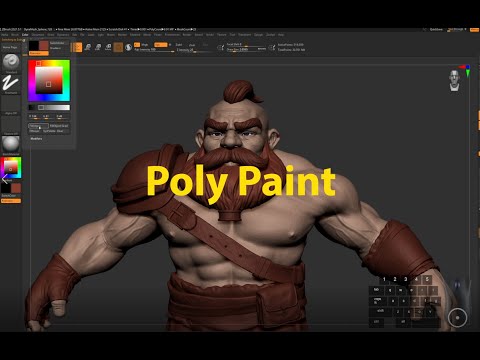
Task: Click the QuickSave button in title bar
Action: [x=436, y=30]
